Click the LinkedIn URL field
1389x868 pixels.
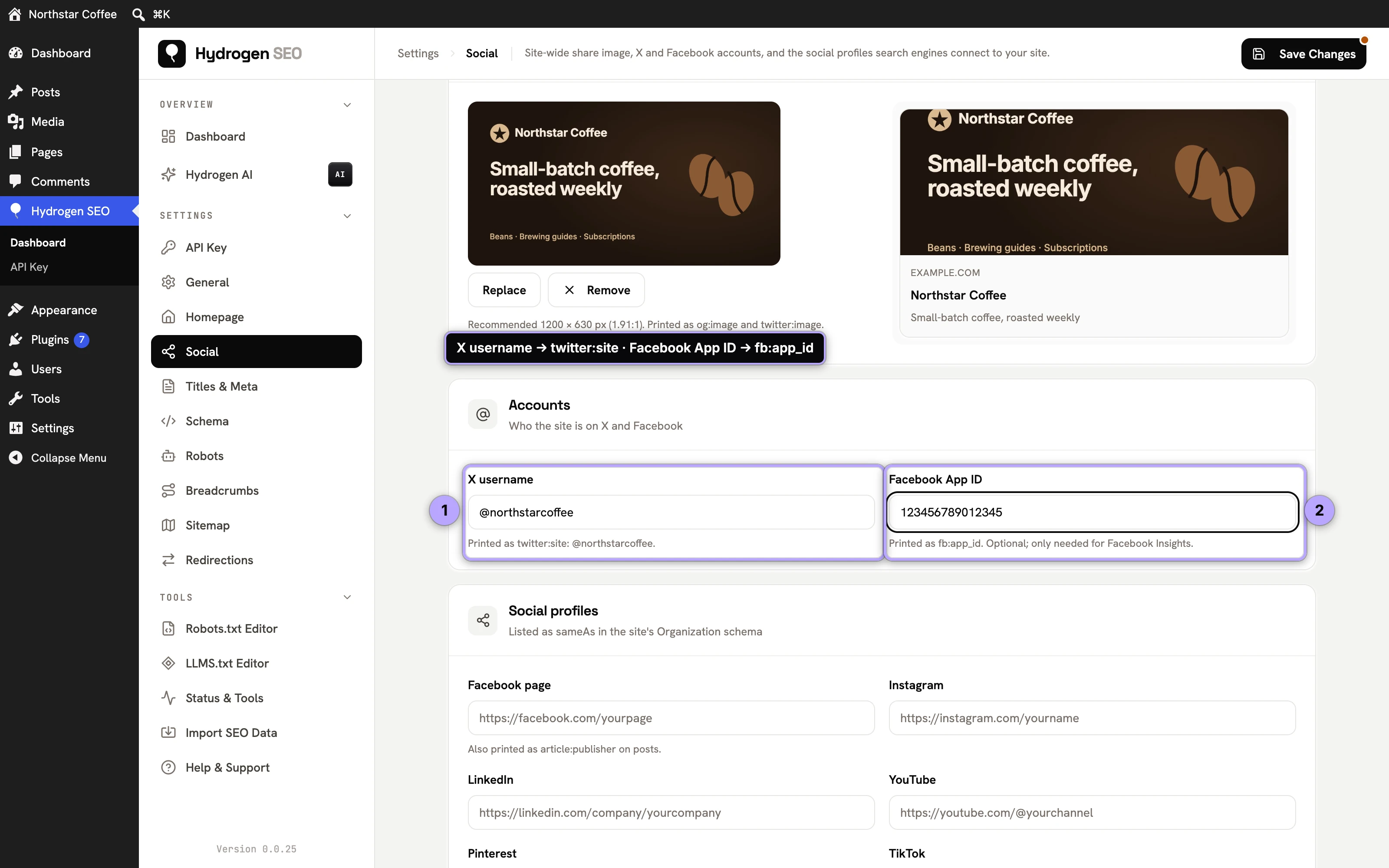(671, 812)
